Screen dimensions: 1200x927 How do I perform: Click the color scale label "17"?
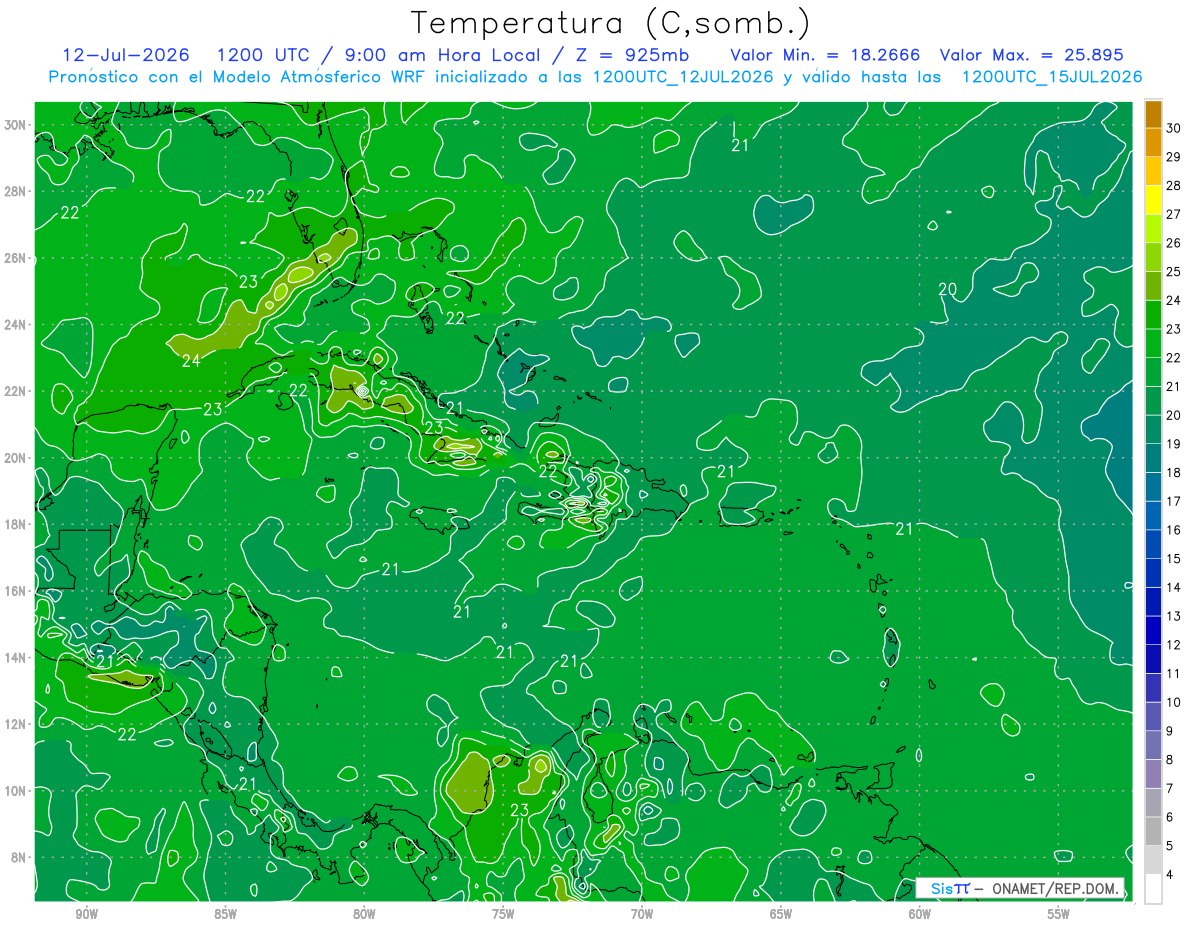tap(1174, 501)
